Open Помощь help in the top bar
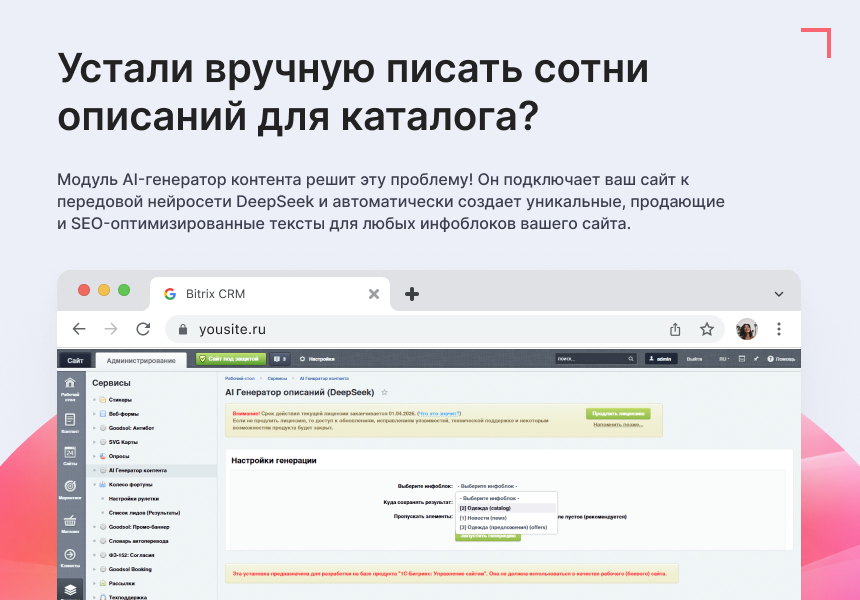 (x=781, y=359)
